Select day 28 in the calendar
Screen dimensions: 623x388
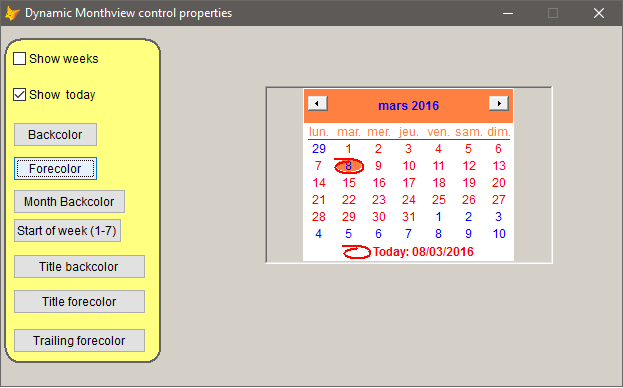319,217
